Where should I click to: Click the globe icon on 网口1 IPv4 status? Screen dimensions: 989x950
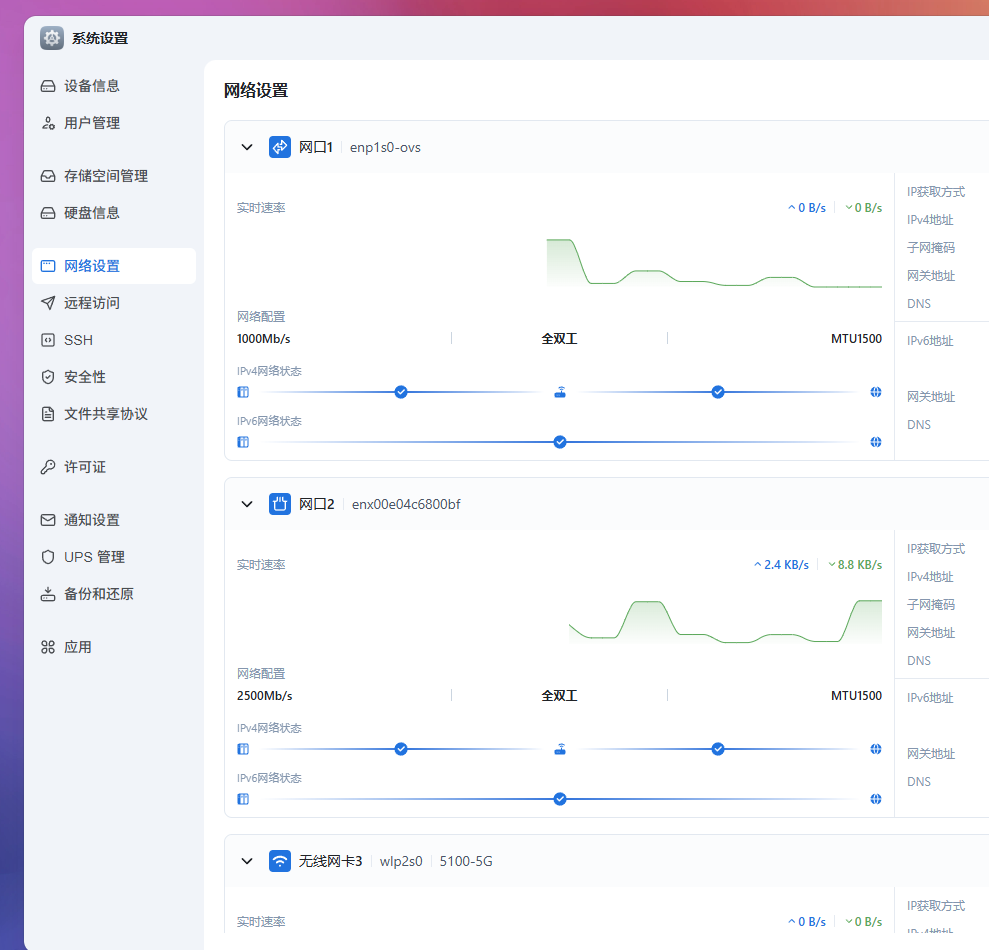click(x=875, y=392)
